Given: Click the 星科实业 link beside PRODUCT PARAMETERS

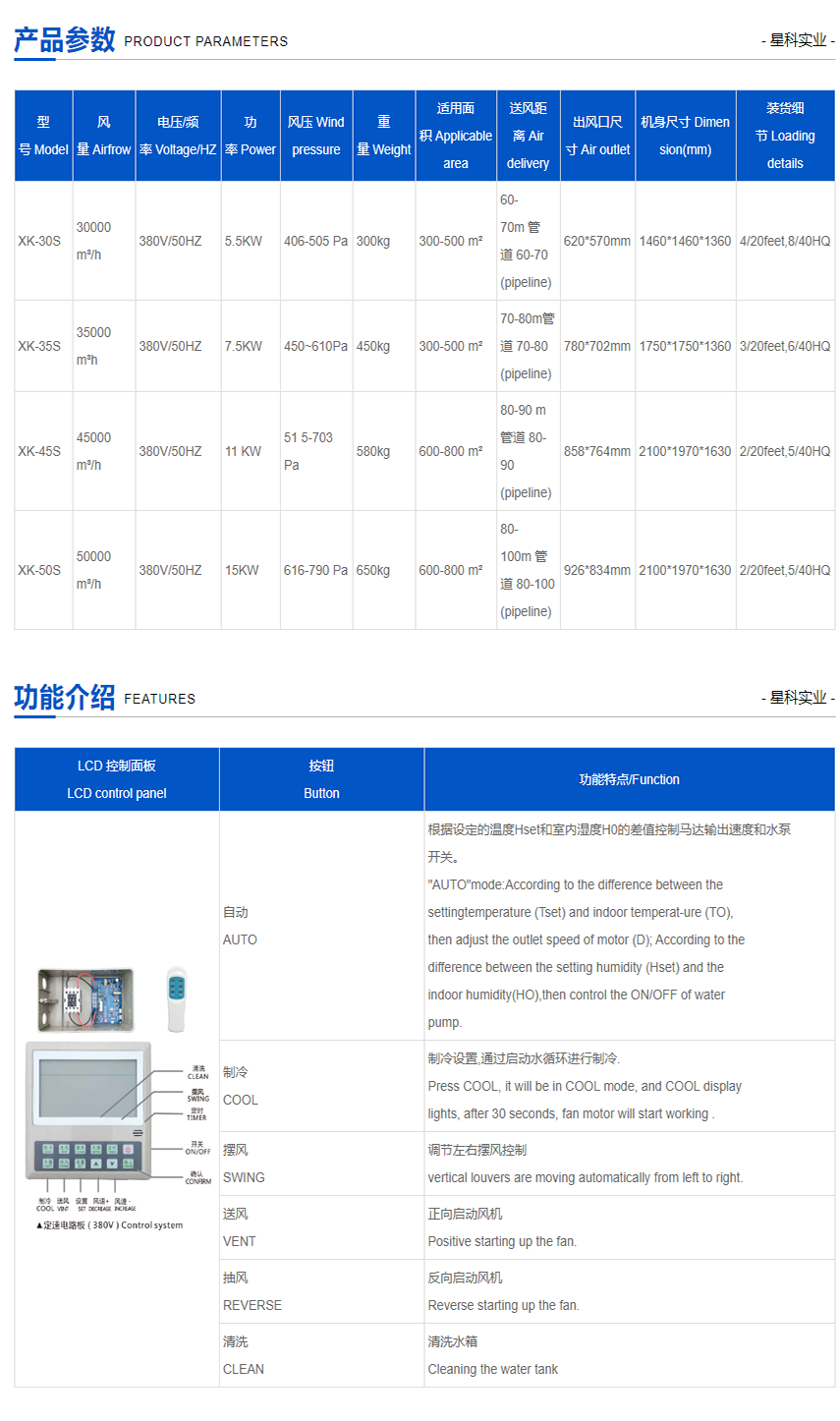Looking at the screenshot, I should (798, 41).
